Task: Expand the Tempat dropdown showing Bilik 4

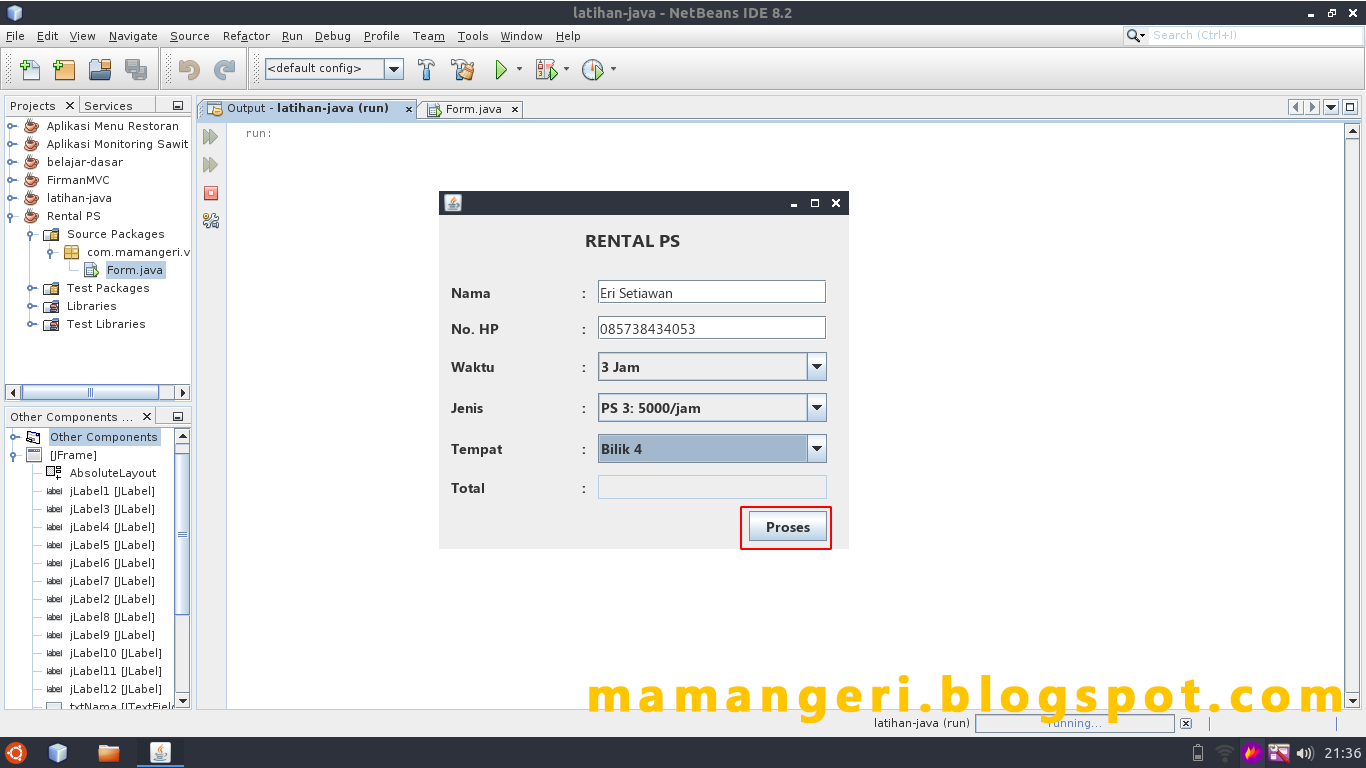Action: click(817, 448)
